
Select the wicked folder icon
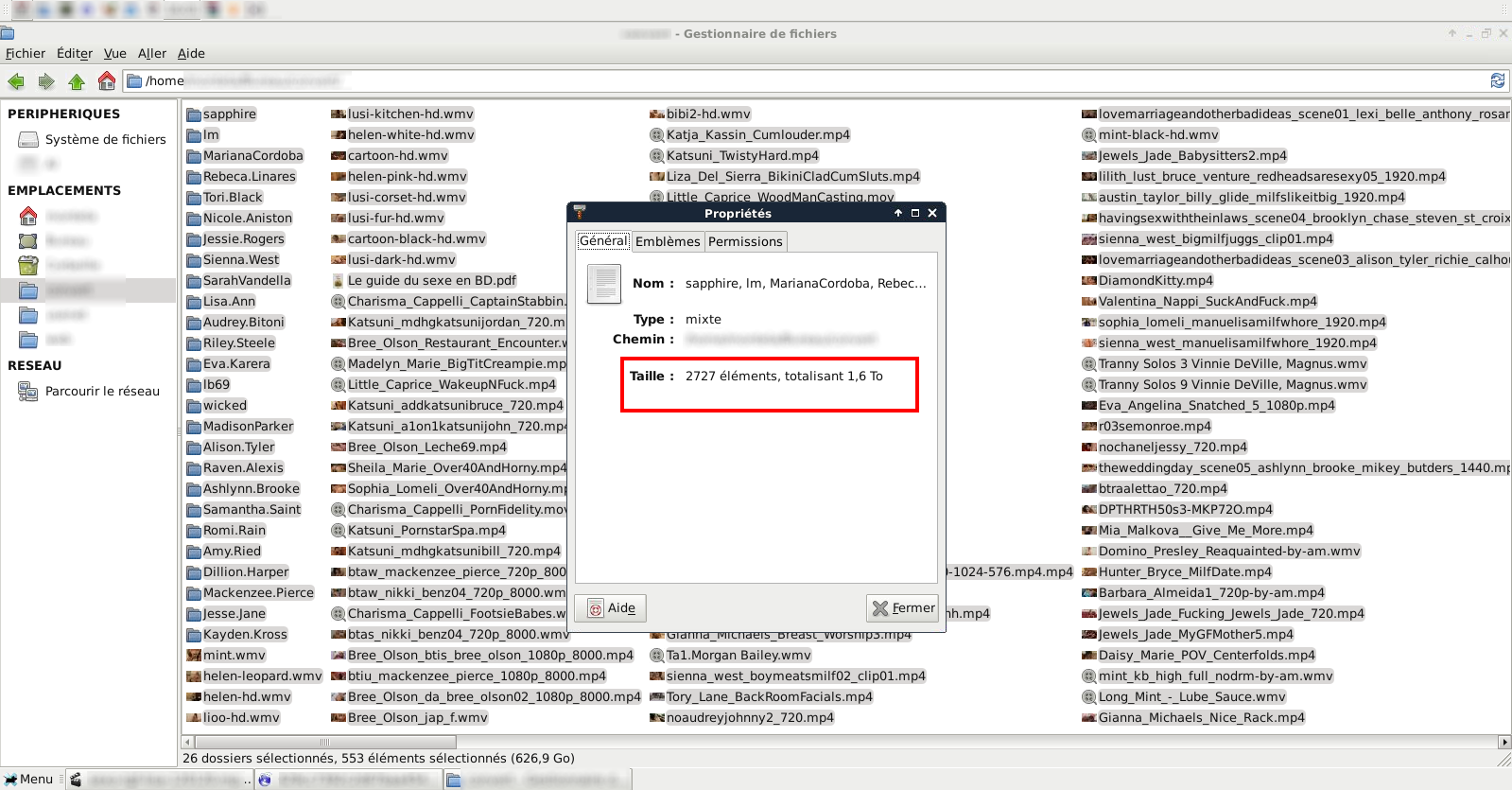coord(194,406)
